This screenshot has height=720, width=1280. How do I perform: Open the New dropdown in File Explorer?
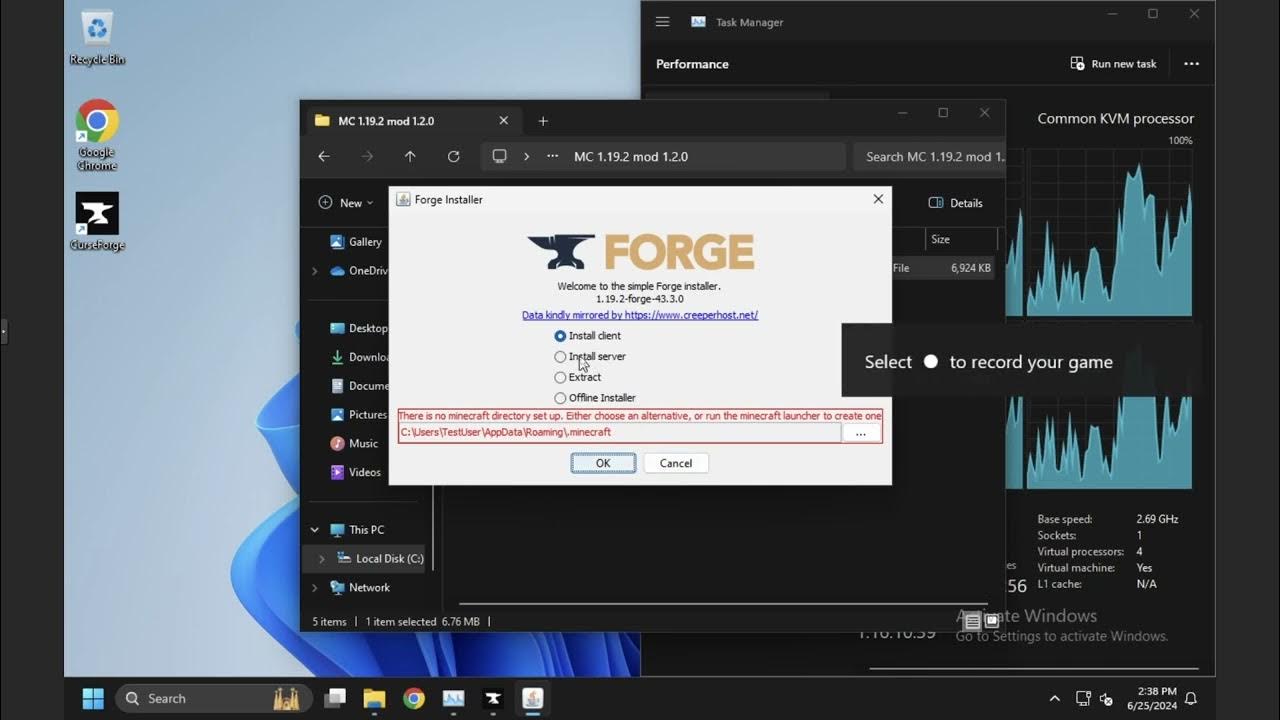pyautogui.click(x=346, y=203)
